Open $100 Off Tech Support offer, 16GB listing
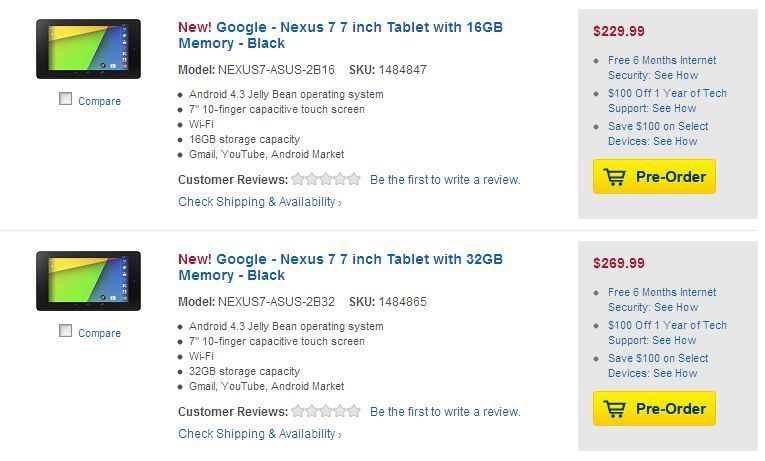The image size is (765, 461). 666,100
